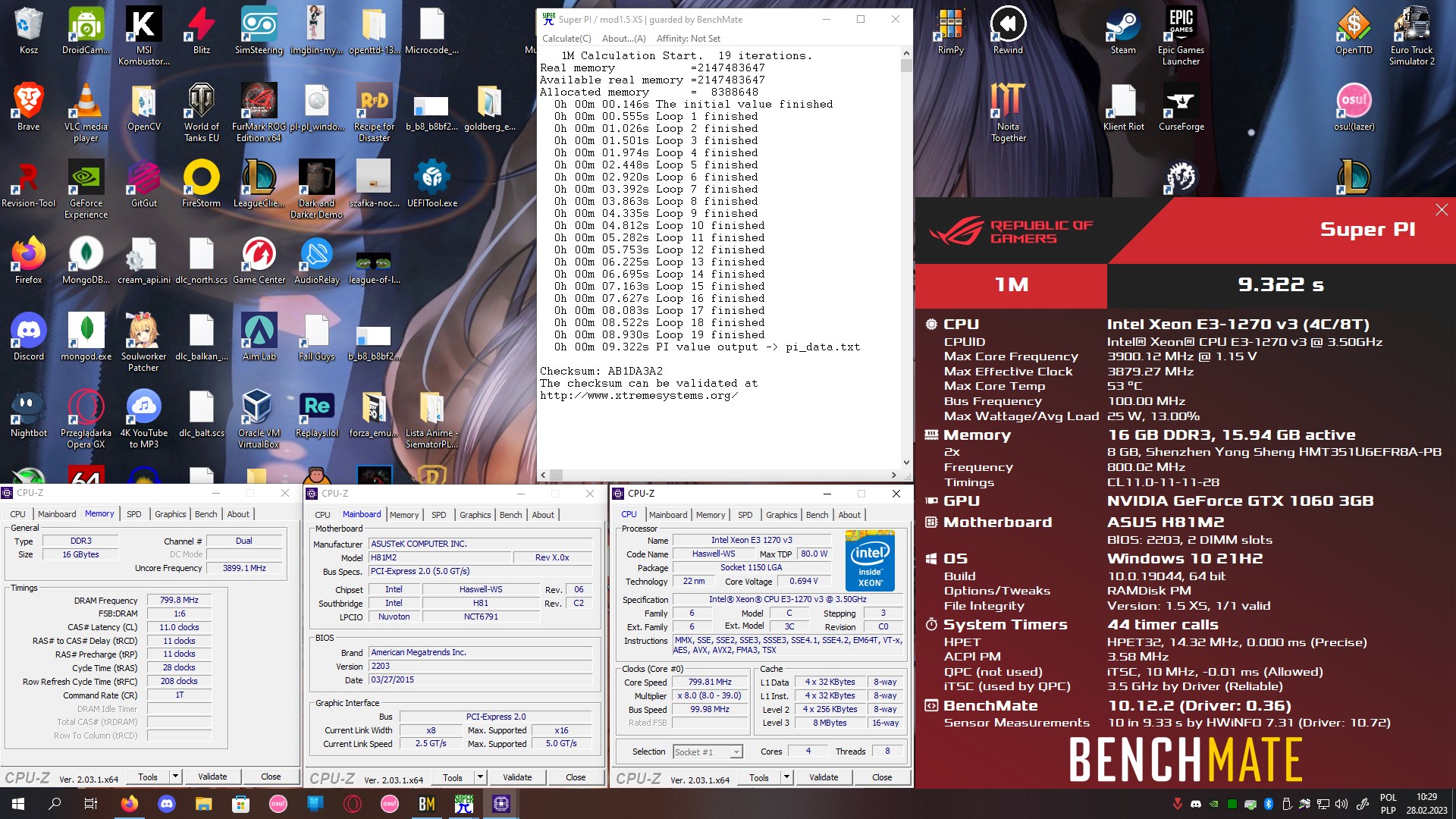The height and width of the screenshot is (819, 1456).
Task: Open File Explorer from taskbar
Action: [x=203, y=803]
